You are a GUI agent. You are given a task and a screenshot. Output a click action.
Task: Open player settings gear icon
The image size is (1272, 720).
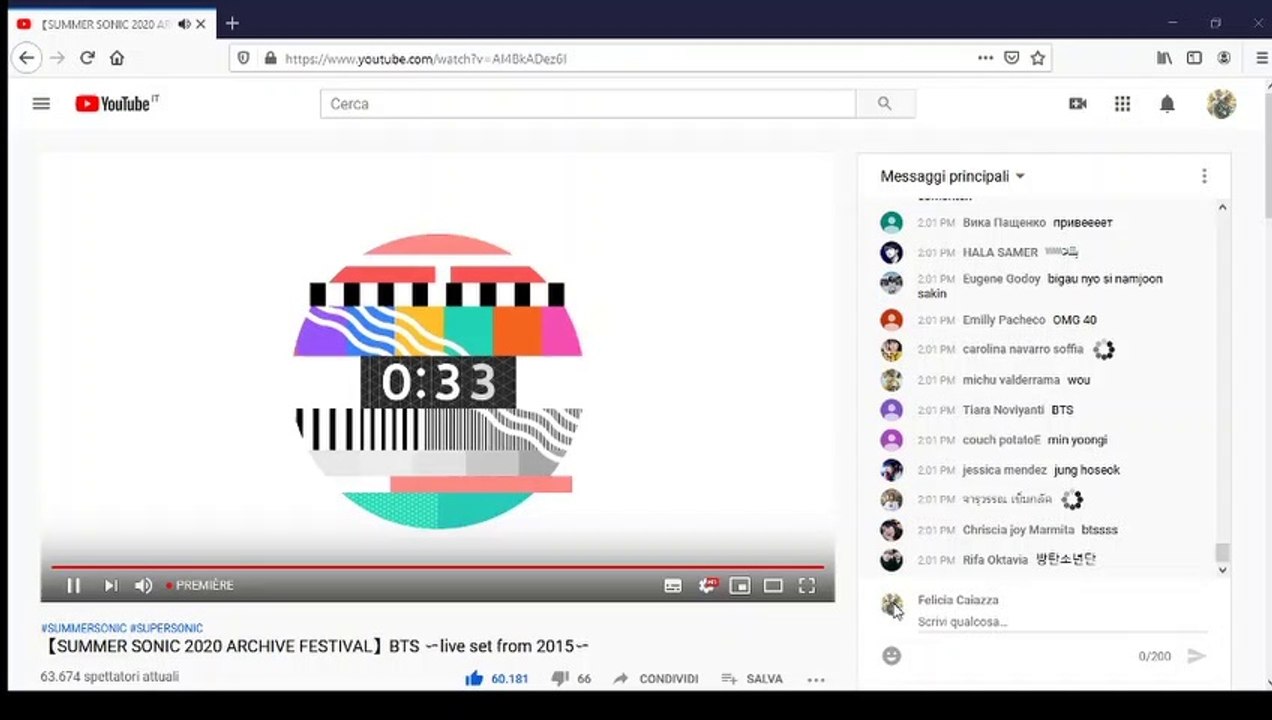pyautogui.click(x=707, y=586)
